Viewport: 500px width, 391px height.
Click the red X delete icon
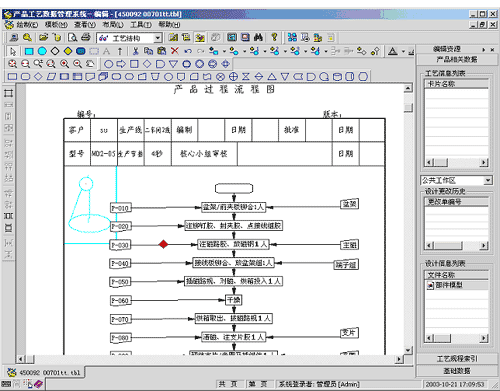click(175, 51)
